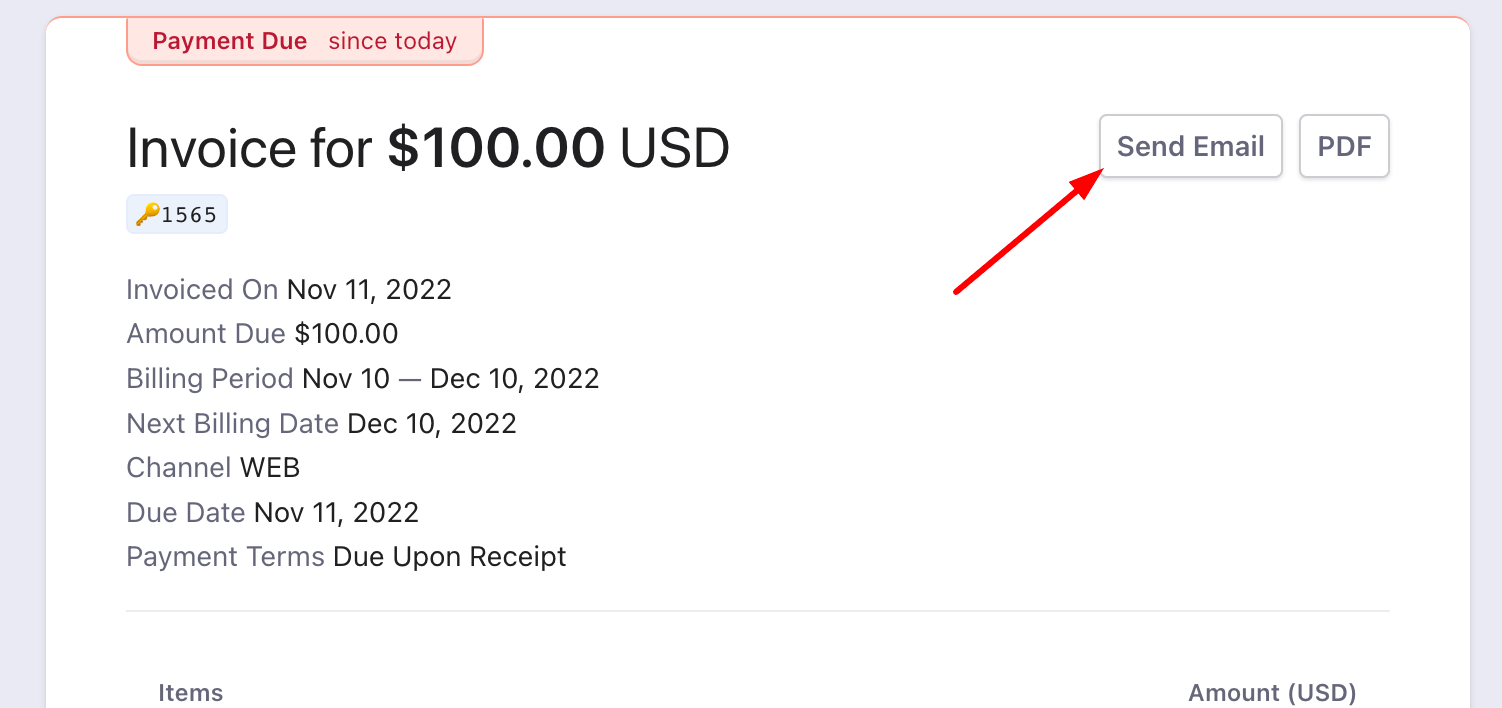Click the Send Email button
Image resolution: width=1502 pixels, height=708 pixels.
coord(1190,147)
